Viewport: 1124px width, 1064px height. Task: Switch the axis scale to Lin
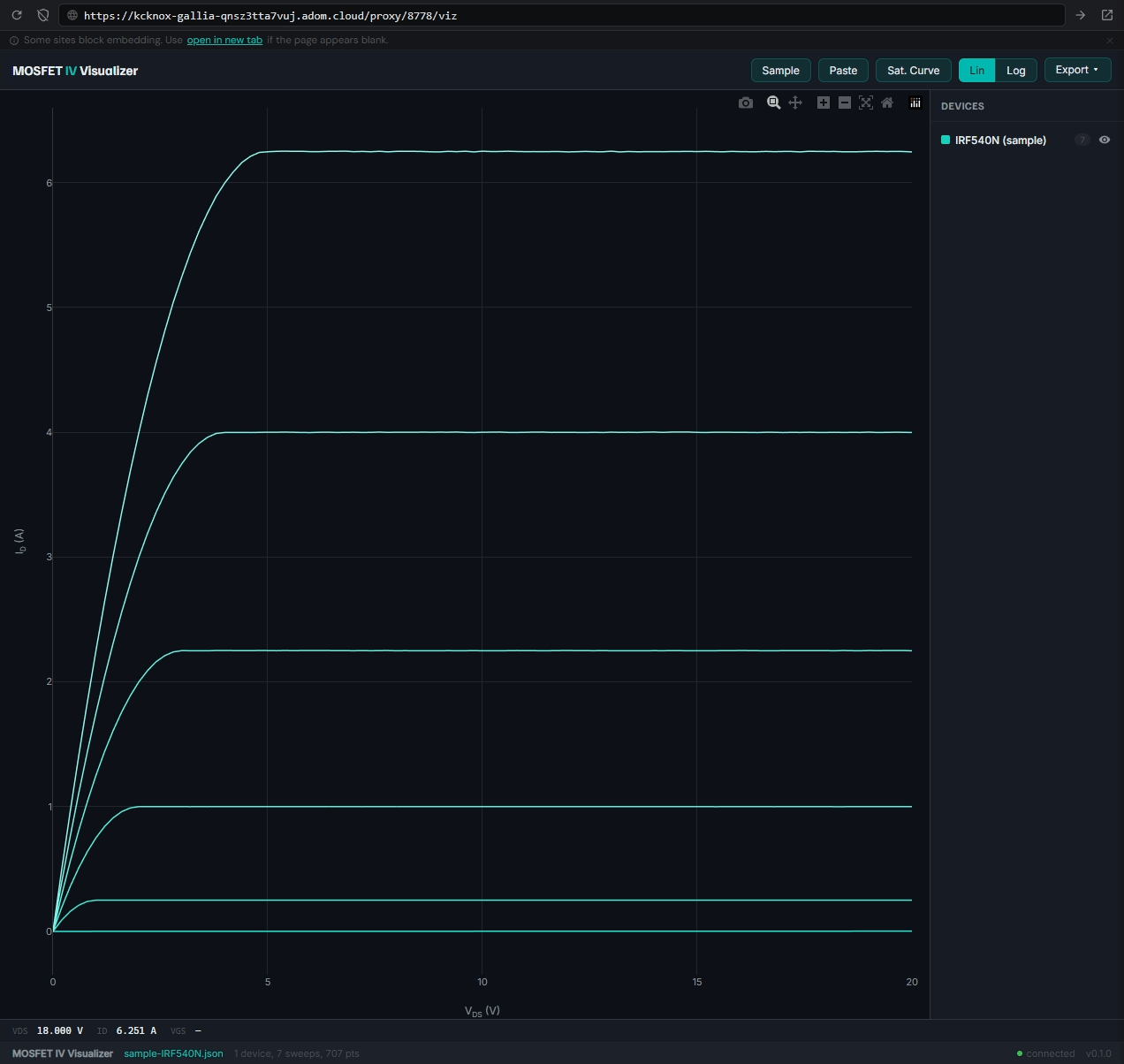[977, 71]
